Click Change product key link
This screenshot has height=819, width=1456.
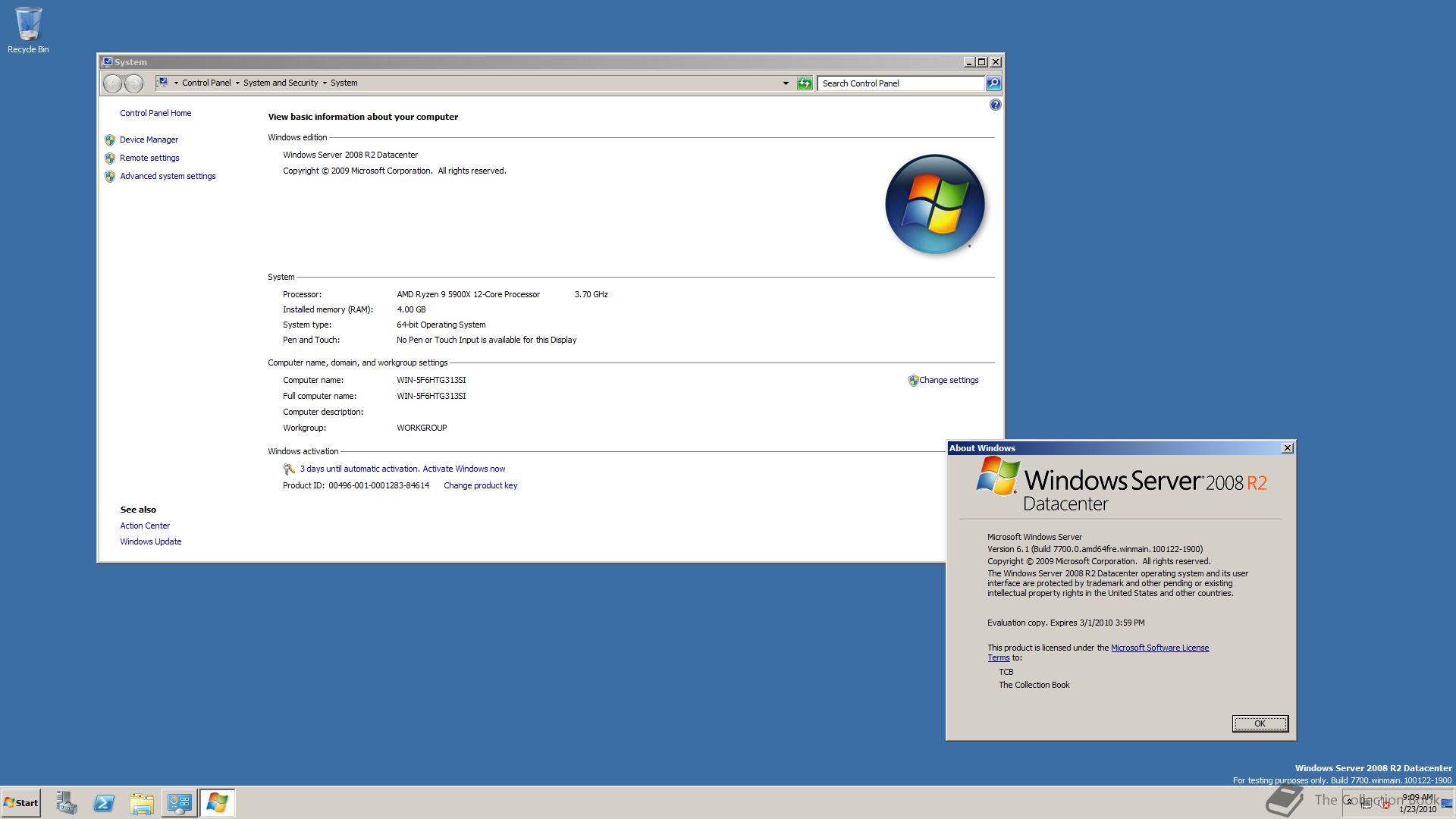[x=480, y=486]
